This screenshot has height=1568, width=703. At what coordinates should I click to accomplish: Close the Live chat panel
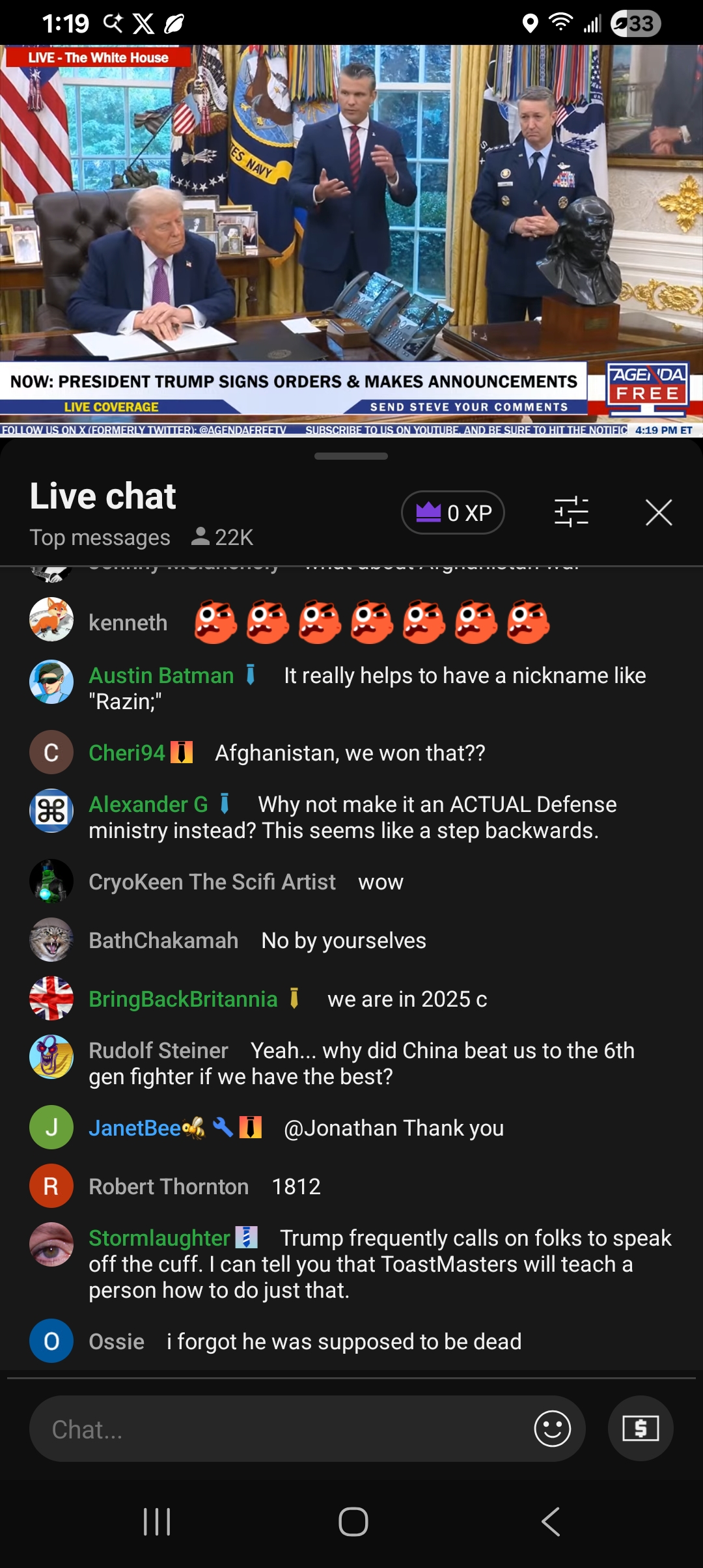pos(659,512)
